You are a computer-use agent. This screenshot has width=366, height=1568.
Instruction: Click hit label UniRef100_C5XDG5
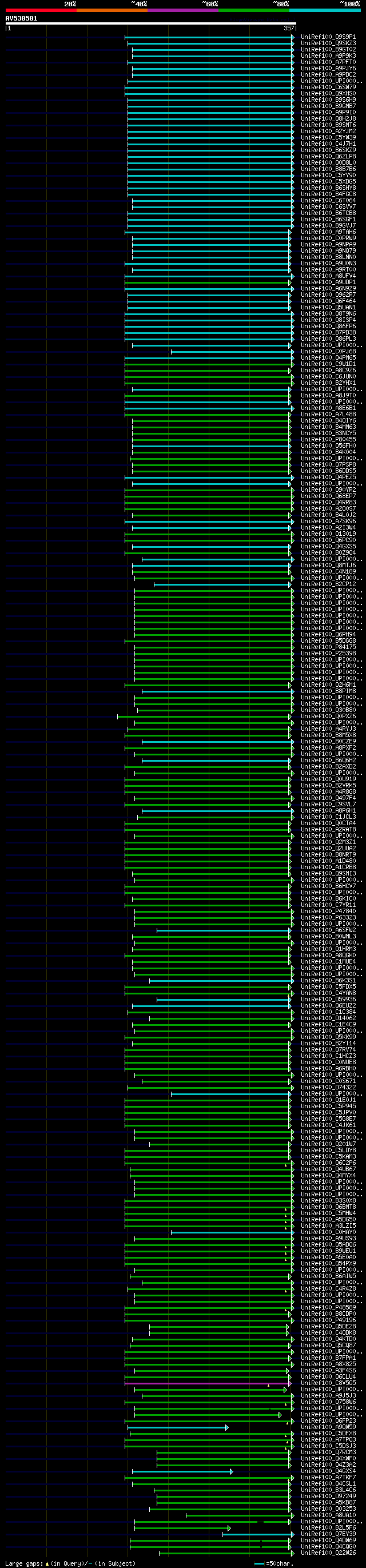point(328,181)
